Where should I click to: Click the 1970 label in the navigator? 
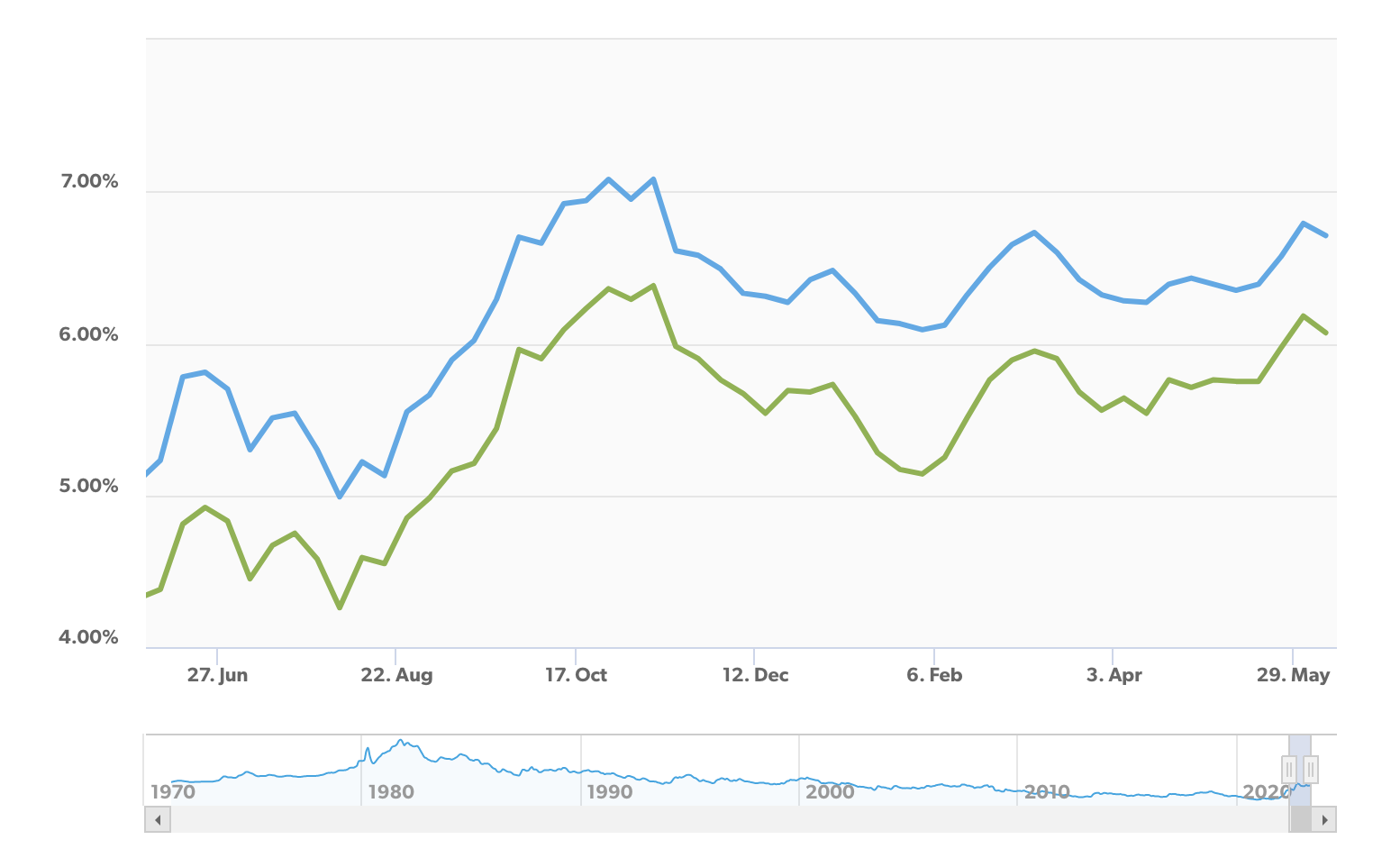172,792
